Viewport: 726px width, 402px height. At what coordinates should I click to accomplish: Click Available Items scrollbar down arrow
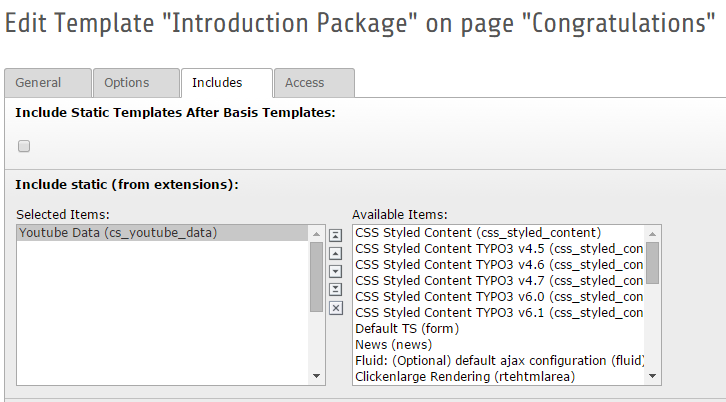(653, 376)
